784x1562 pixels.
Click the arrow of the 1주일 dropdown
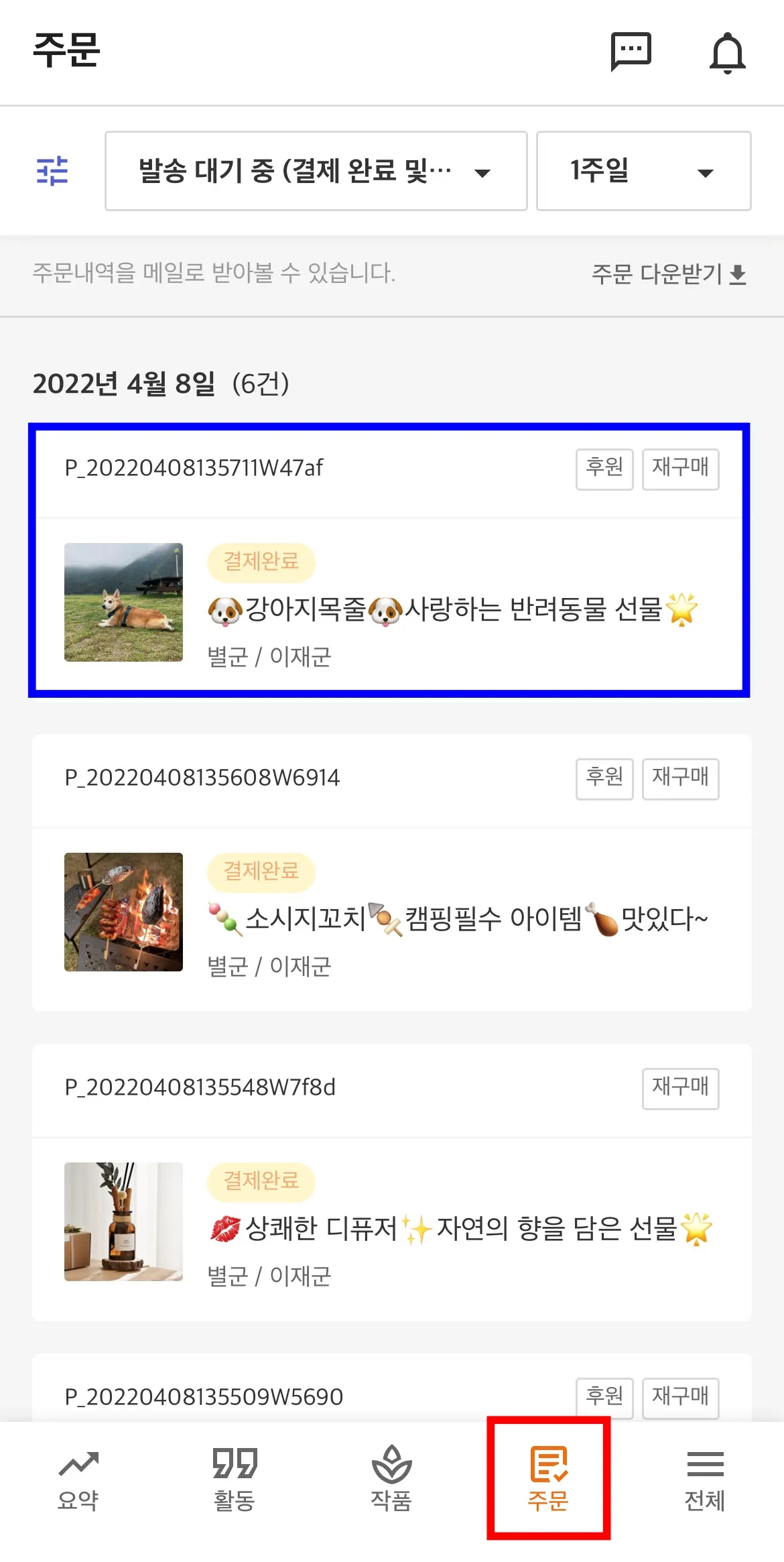[x=705, y=174]
